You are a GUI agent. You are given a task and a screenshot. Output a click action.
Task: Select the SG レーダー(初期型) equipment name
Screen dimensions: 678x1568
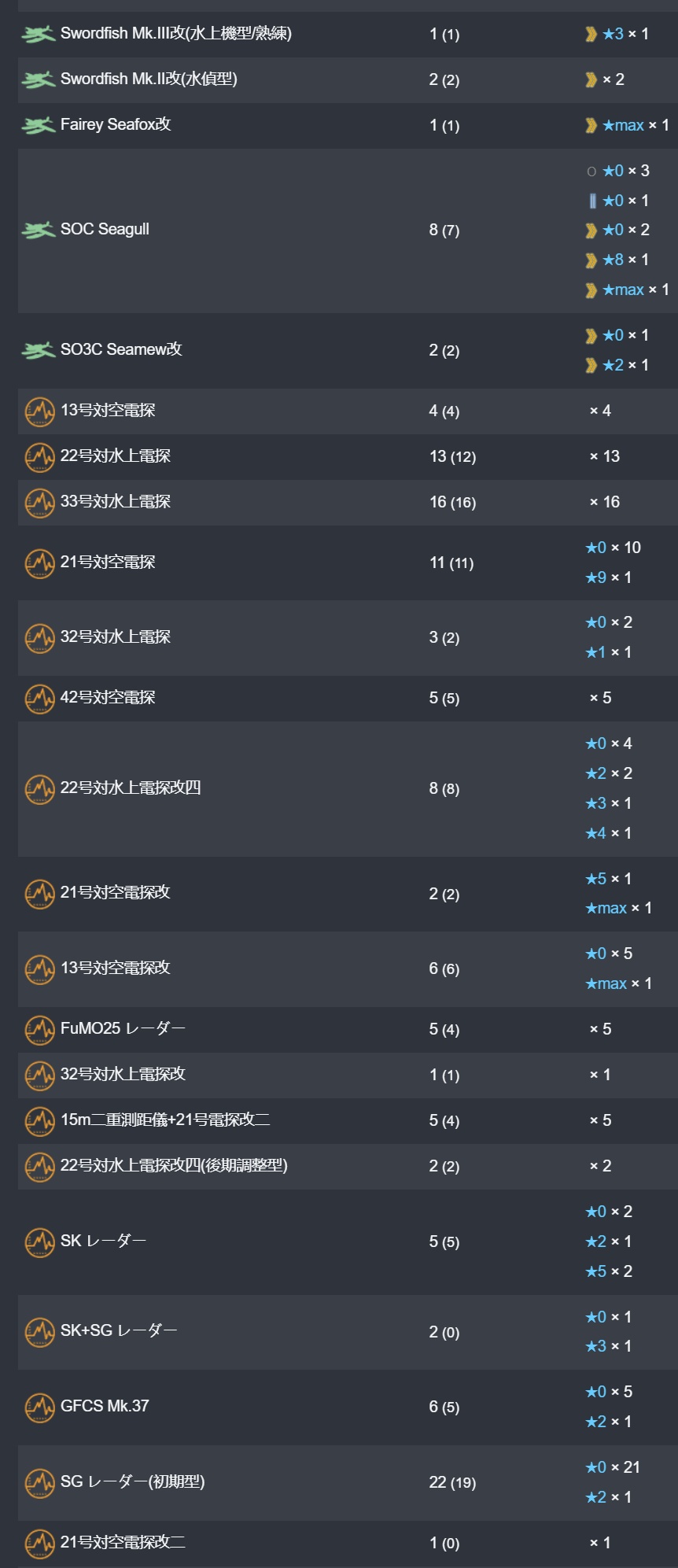[x=133, y=1481]
